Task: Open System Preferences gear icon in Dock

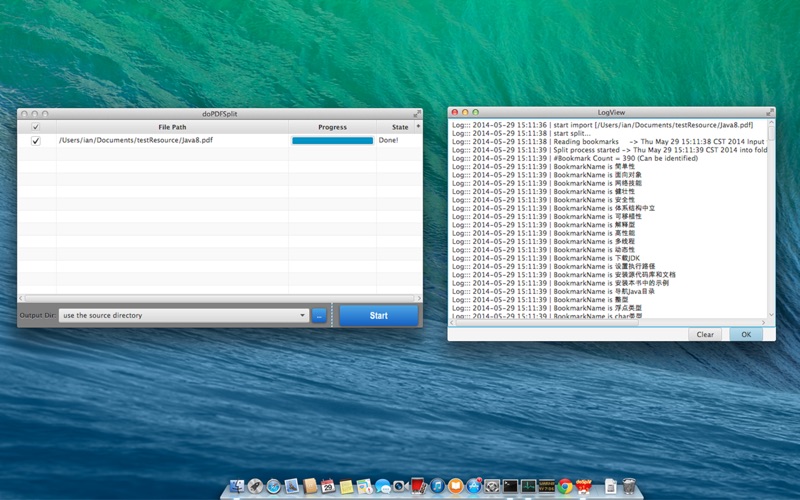Action: [492, 486]
